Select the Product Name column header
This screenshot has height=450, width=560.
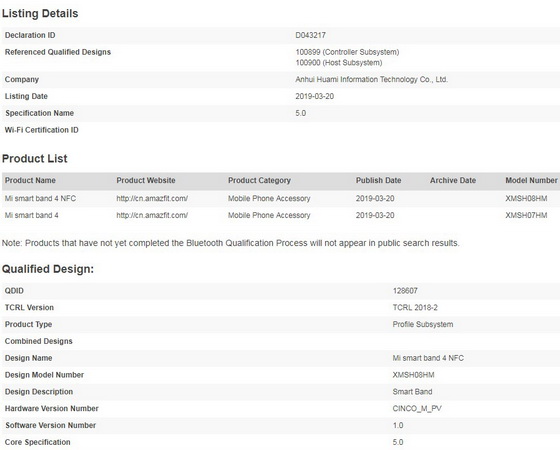pos(30,180)
